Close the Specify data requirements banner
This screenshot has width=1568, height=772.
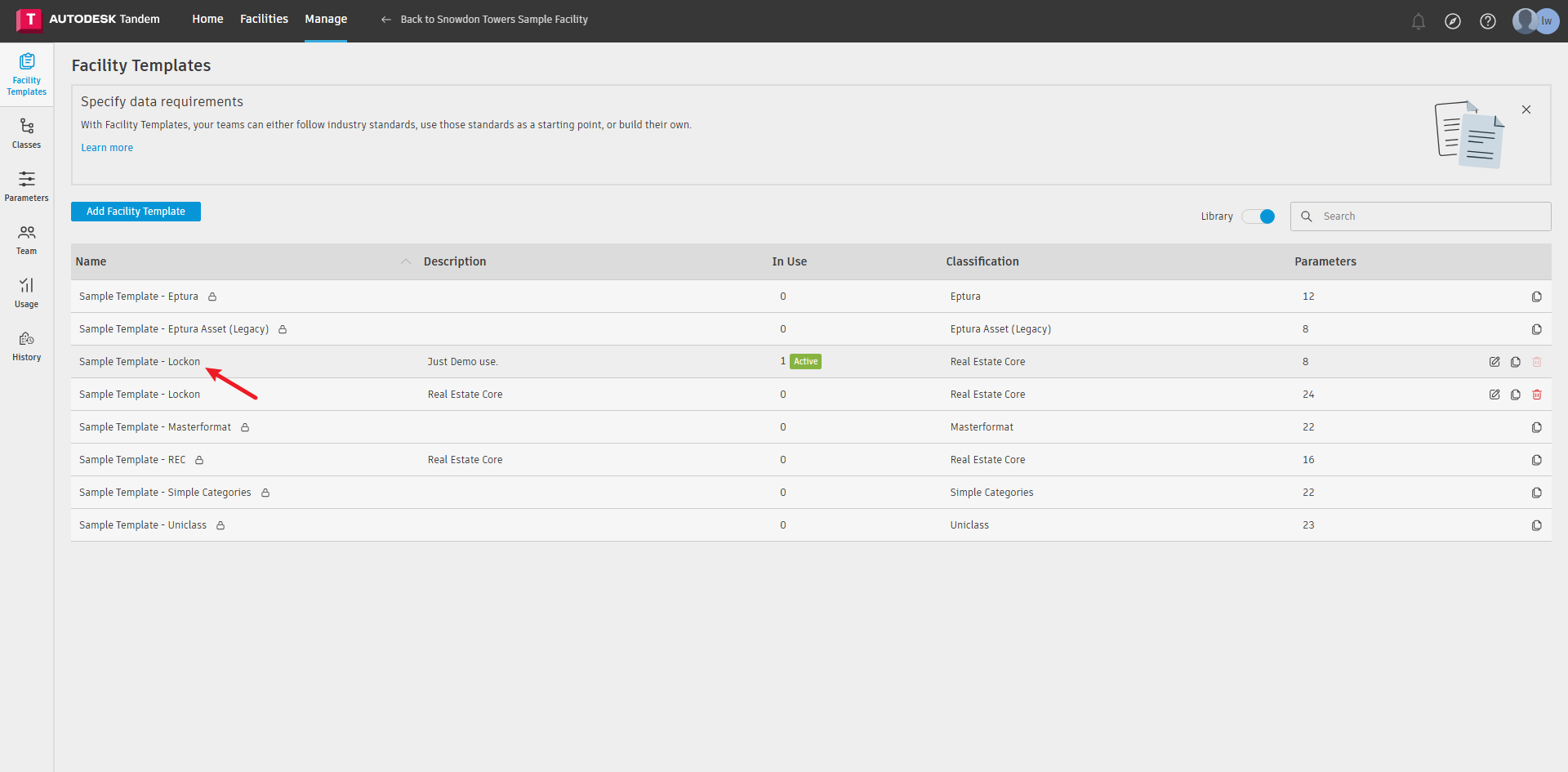pyautogui.click(x=1526, y=109)
